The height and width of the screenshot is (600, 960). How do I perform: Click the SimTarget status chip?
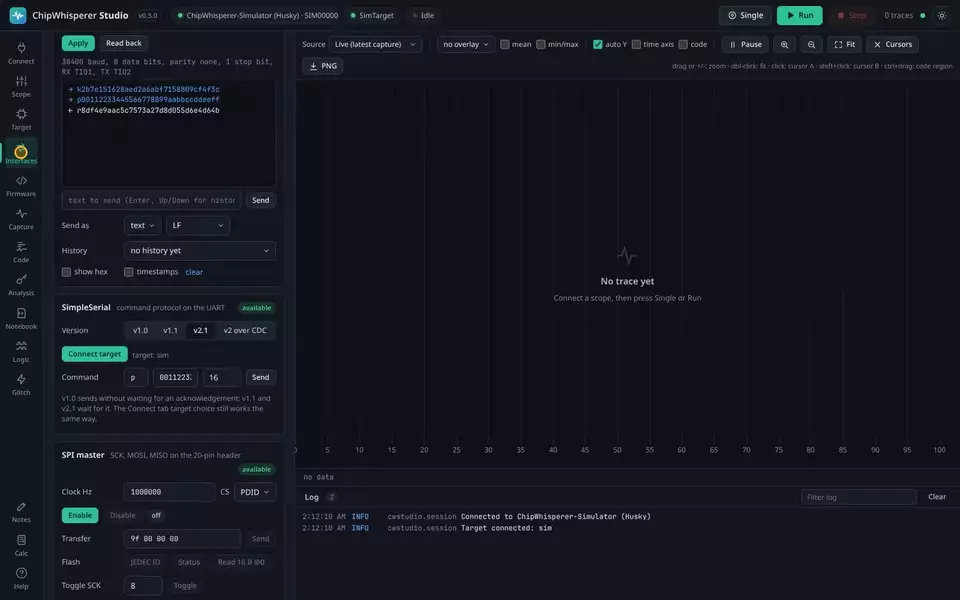tap(372, 15)
